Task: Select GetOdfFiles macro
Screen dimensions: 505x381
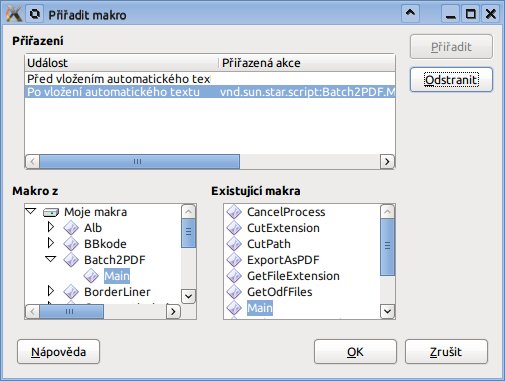Action: 280,292
